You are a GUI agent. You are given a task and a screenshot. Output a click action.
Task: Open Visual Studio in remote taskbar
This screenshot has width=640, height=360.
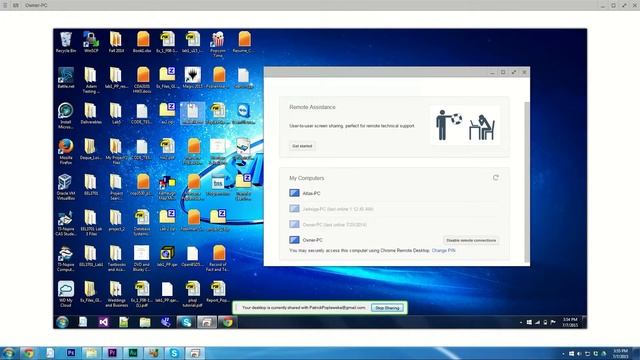[104, 322]
